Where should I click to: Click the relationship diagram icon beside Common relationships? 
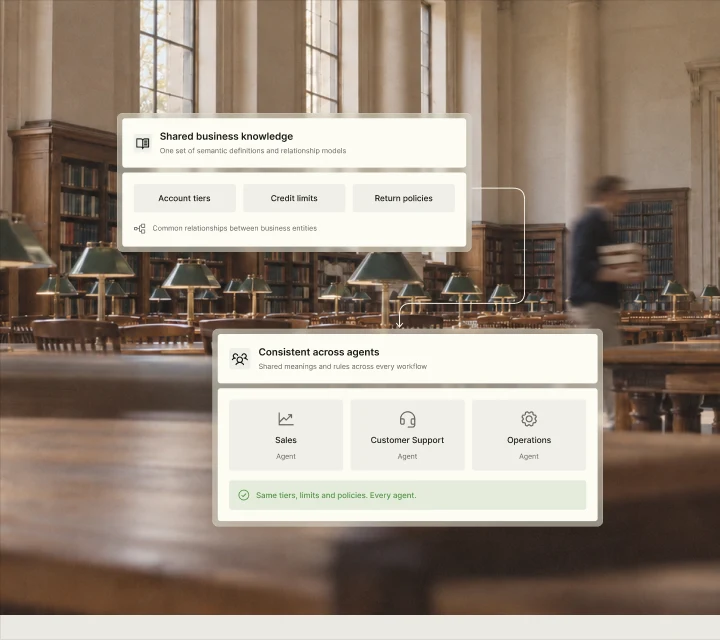pos(140,228)
